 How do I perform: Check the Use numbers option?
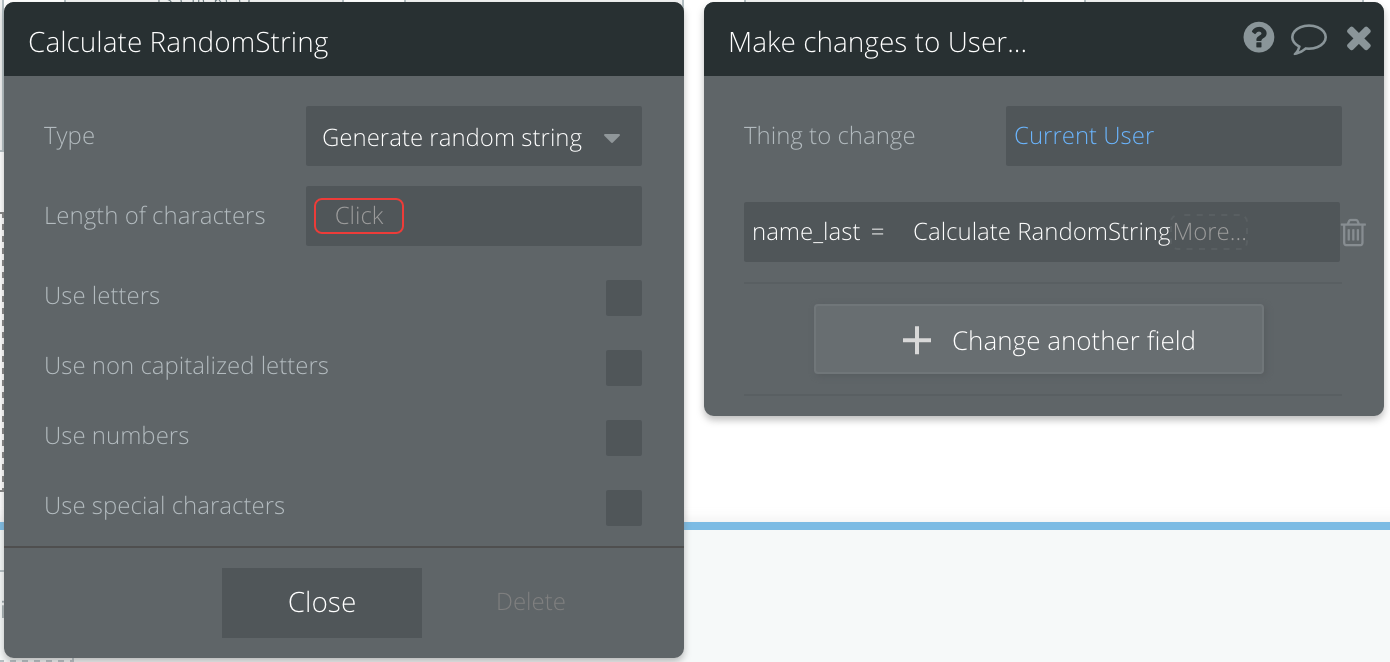[623, 438]
